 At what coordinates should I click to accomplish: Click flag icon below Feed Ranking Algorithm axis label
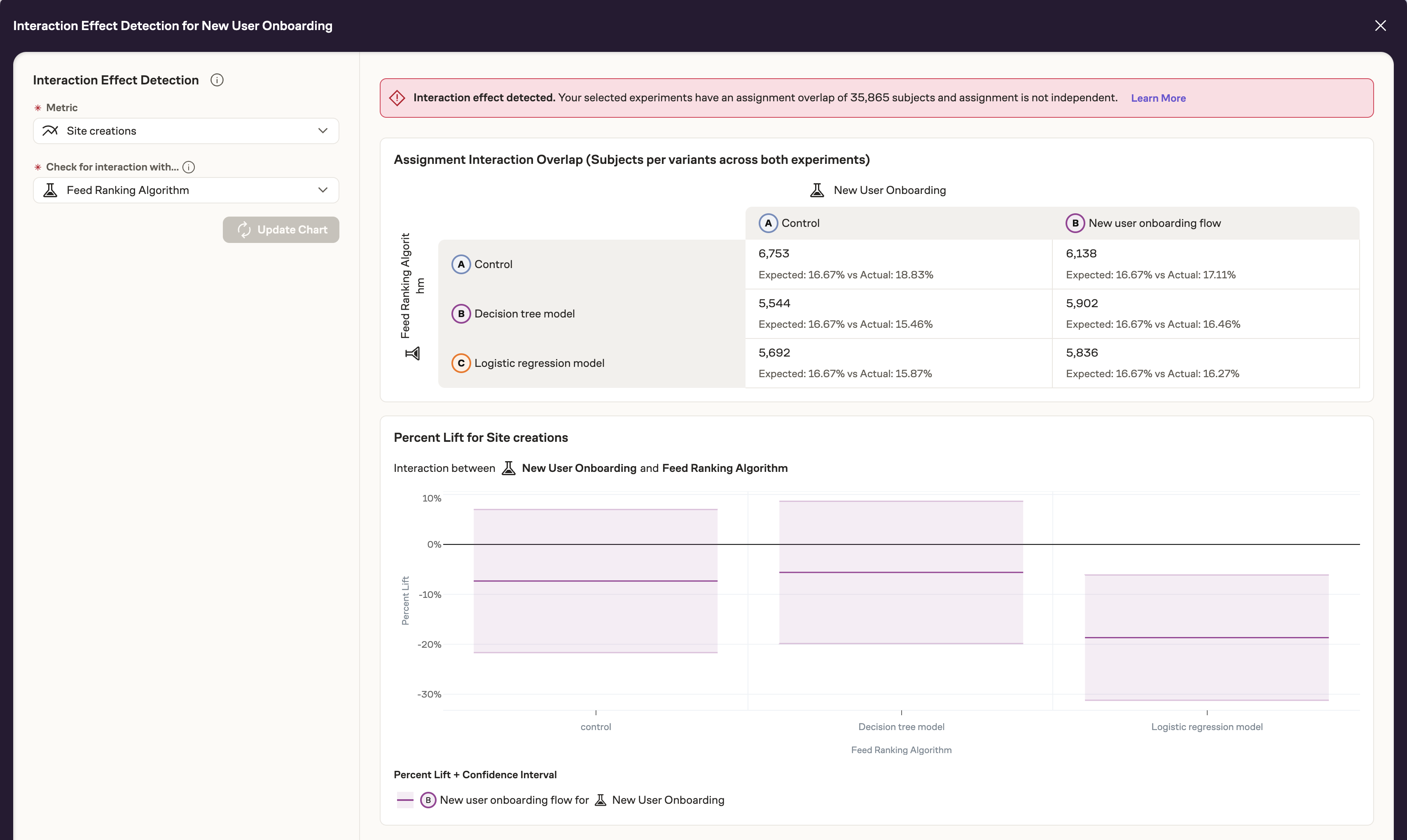412,354
